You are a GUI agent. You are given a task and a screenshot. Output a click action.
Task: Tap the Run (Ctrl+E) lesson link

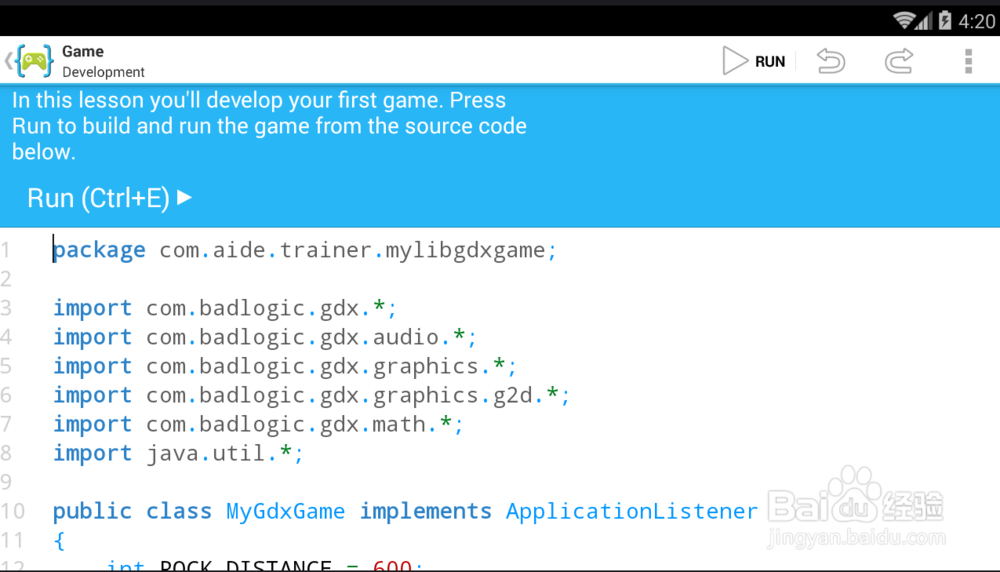click(109, 198)
